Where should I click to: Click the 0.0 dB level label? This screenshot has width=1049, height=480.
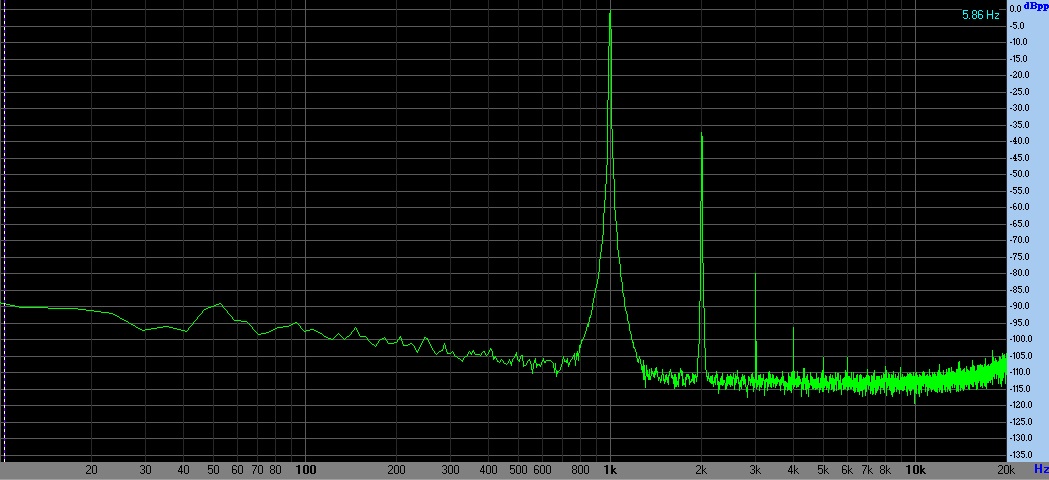click(x=1015, y=9)
